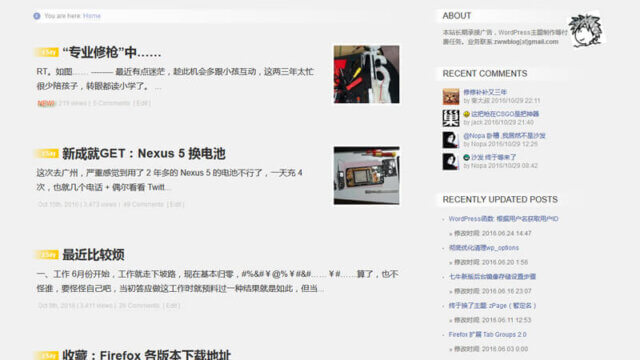Screen dimensions: 640x360
Task: Click the yellow badge beside Firefox 各版本下载地址 title
Action: pyautogui.click(x=47, y=356)
